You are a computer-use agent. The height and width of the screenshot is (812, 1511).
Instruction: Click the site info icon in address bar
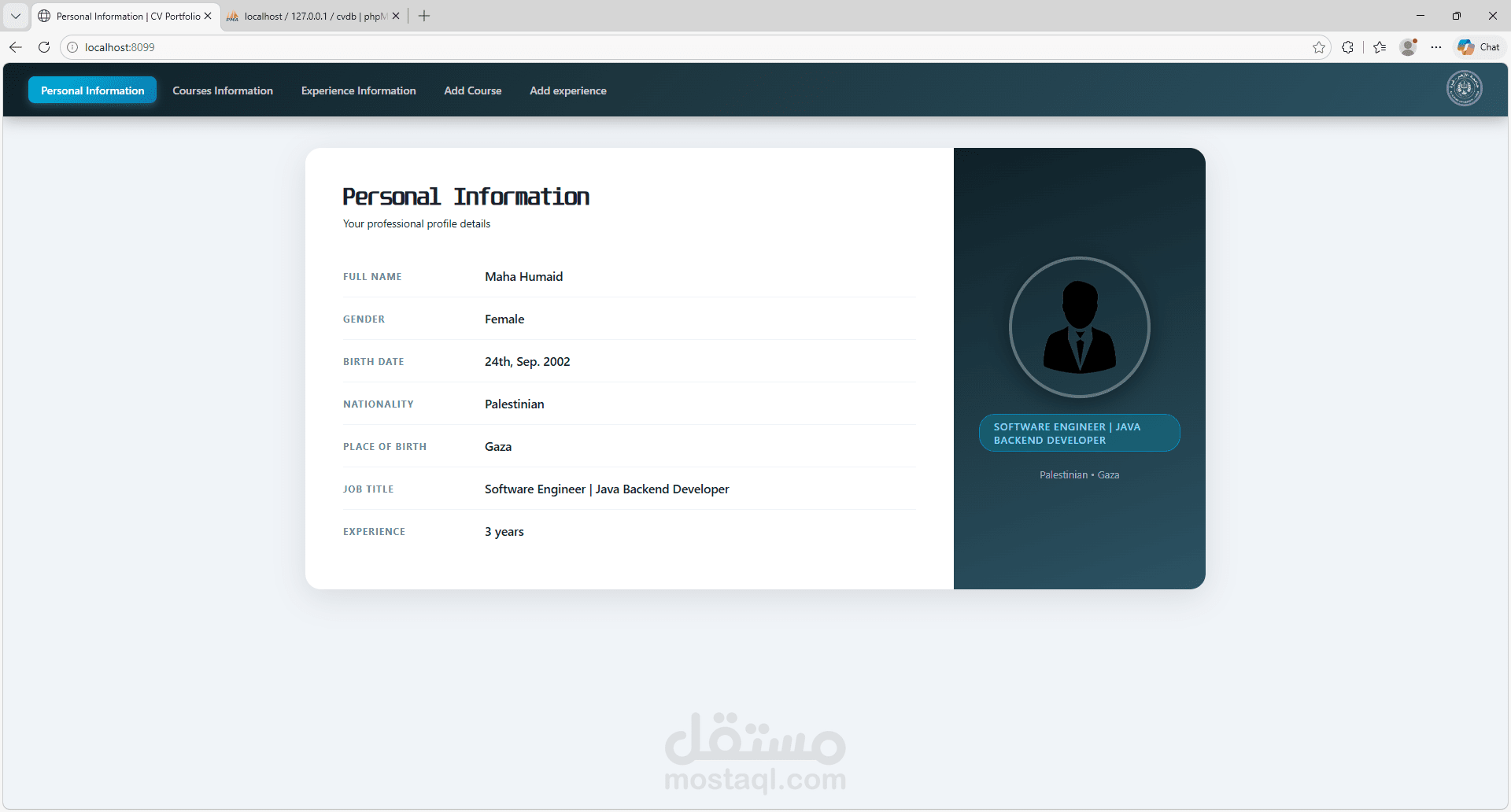tap(72, 47)
